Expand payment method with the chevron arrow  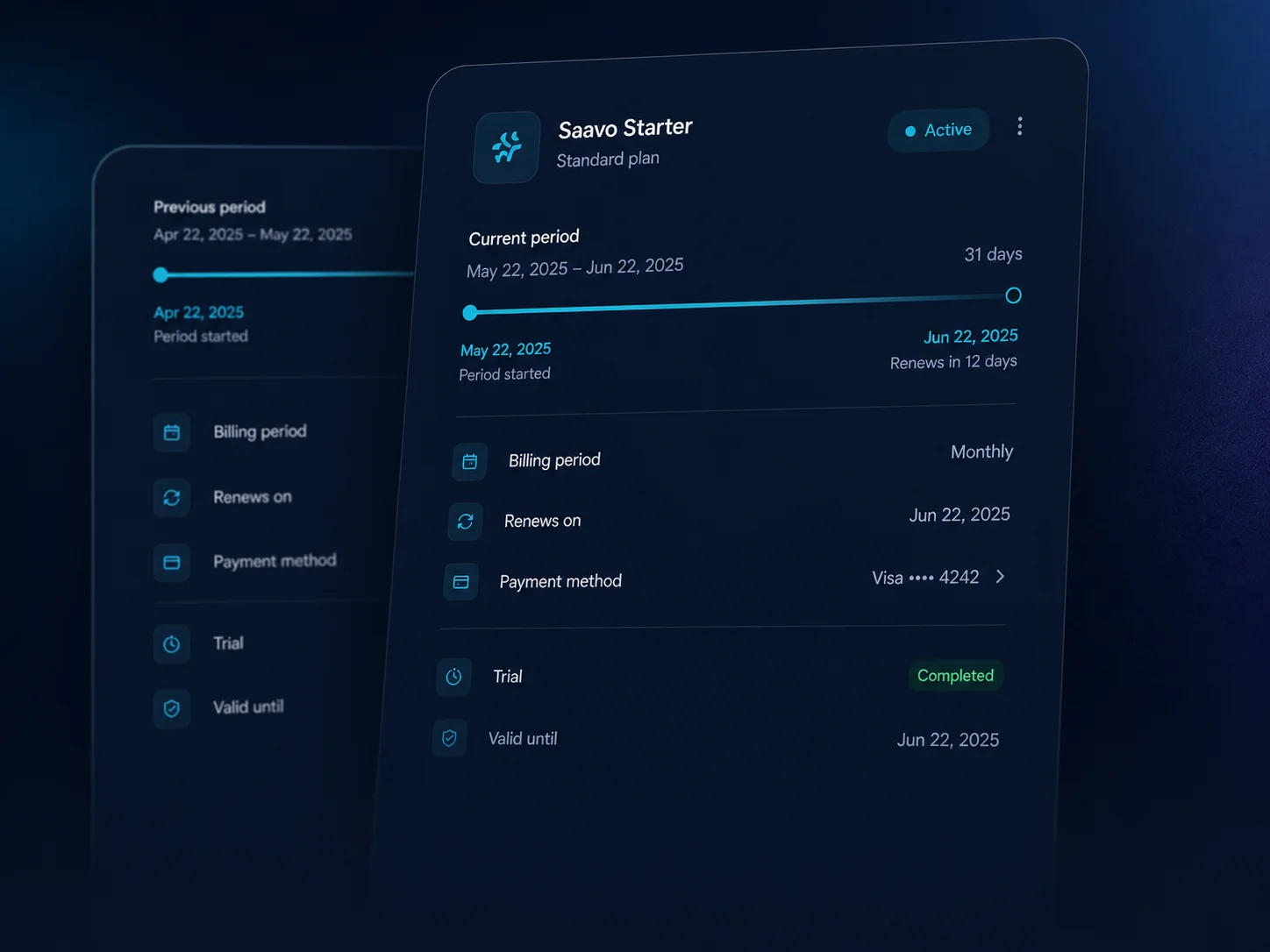[x=1001, y=576]
